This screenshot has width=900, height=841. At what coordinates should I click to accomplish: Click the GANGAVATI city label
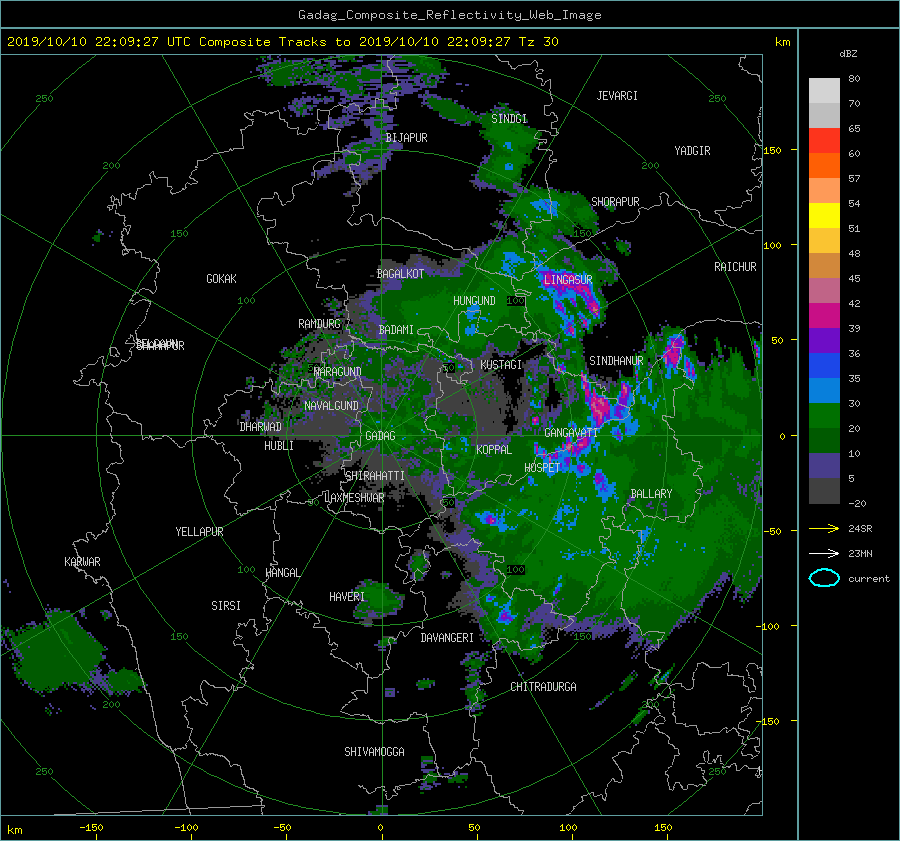(571, 433)
